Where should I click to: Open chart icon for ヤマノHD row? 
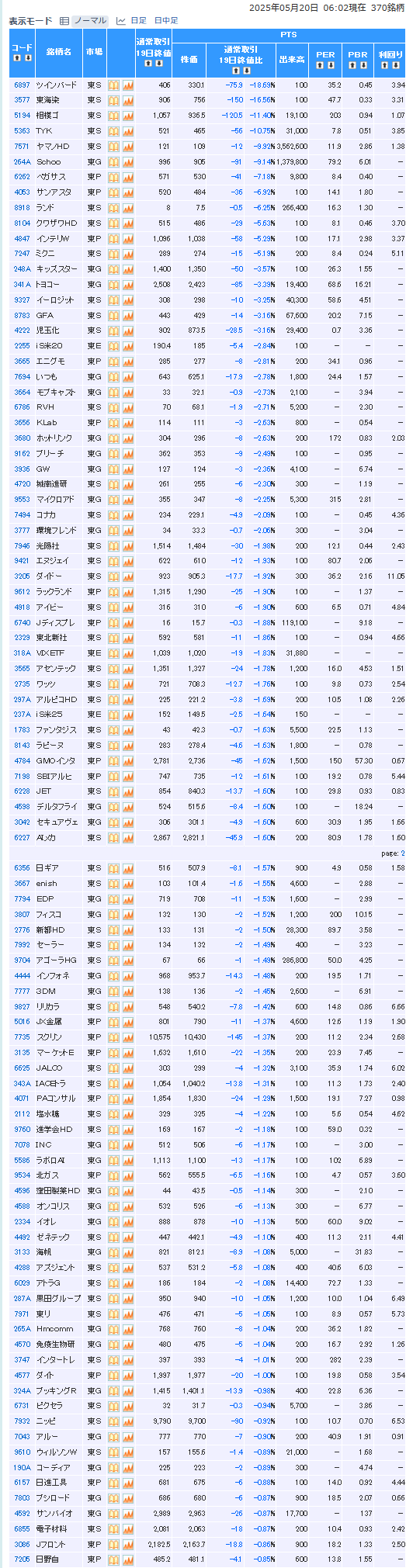[128, 147]
